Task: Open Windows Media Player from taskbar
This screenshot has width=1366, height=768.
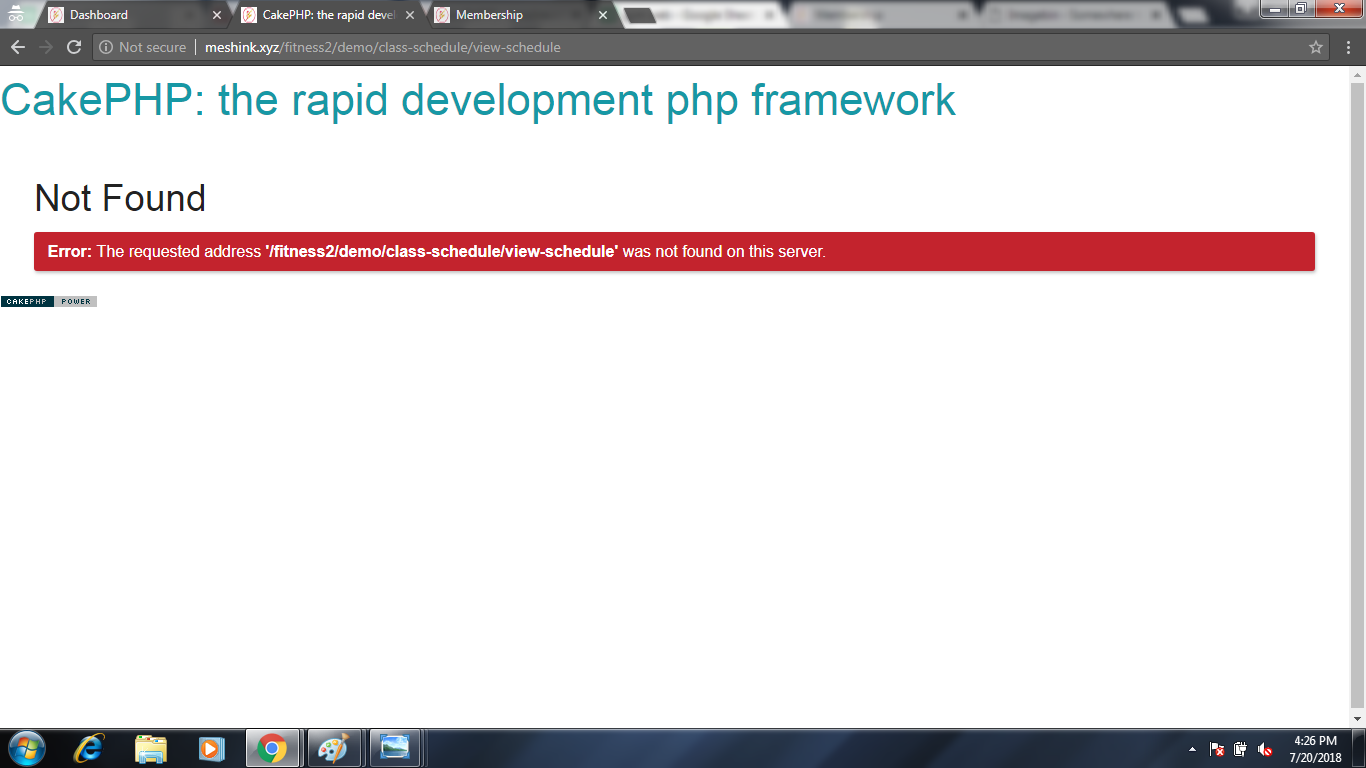Action: (210, 748)
